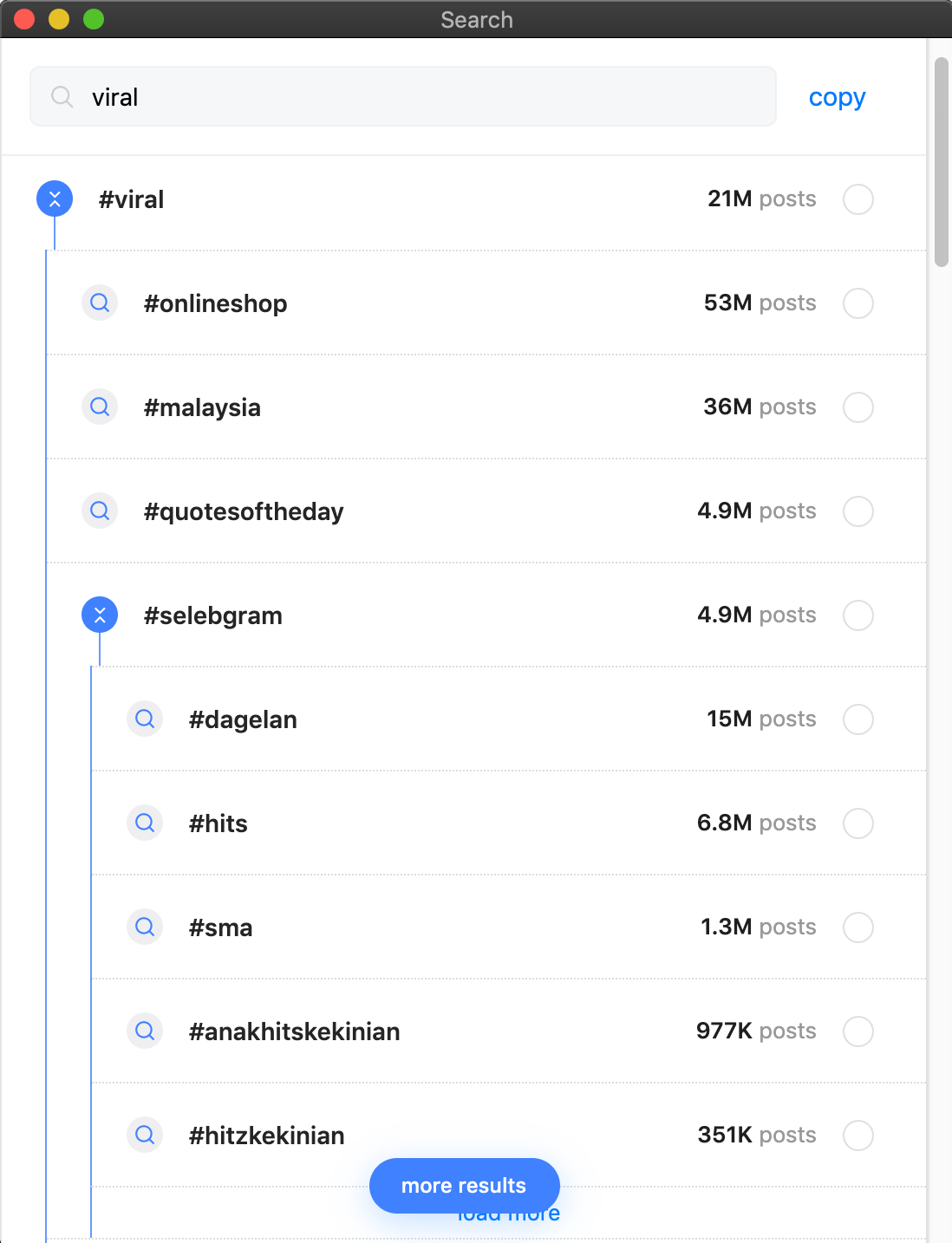The image size is (952, 1243).
Task: Click the search icon beside #onlineshop
Action: tap(100, 303)
